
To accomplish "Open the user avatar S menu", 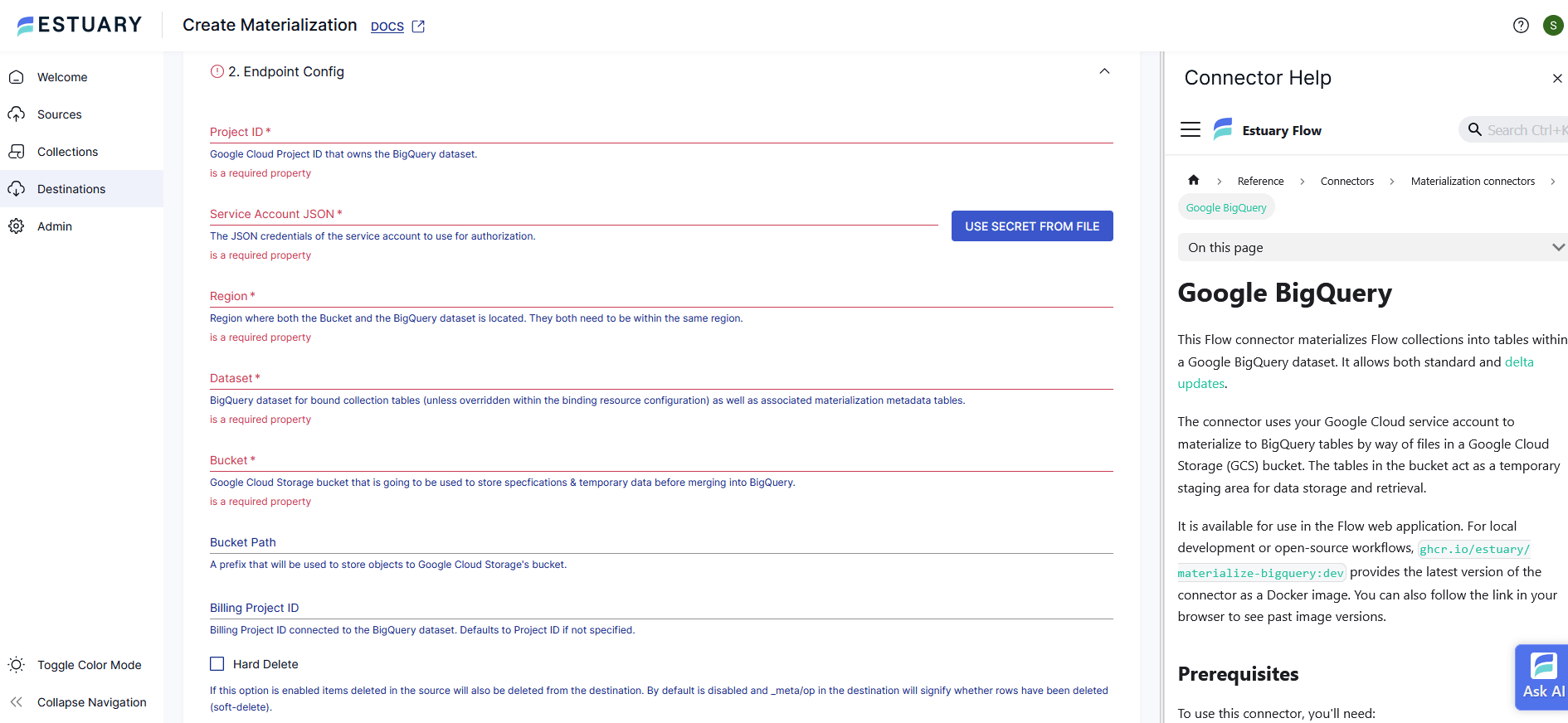I will [1553, 25].
